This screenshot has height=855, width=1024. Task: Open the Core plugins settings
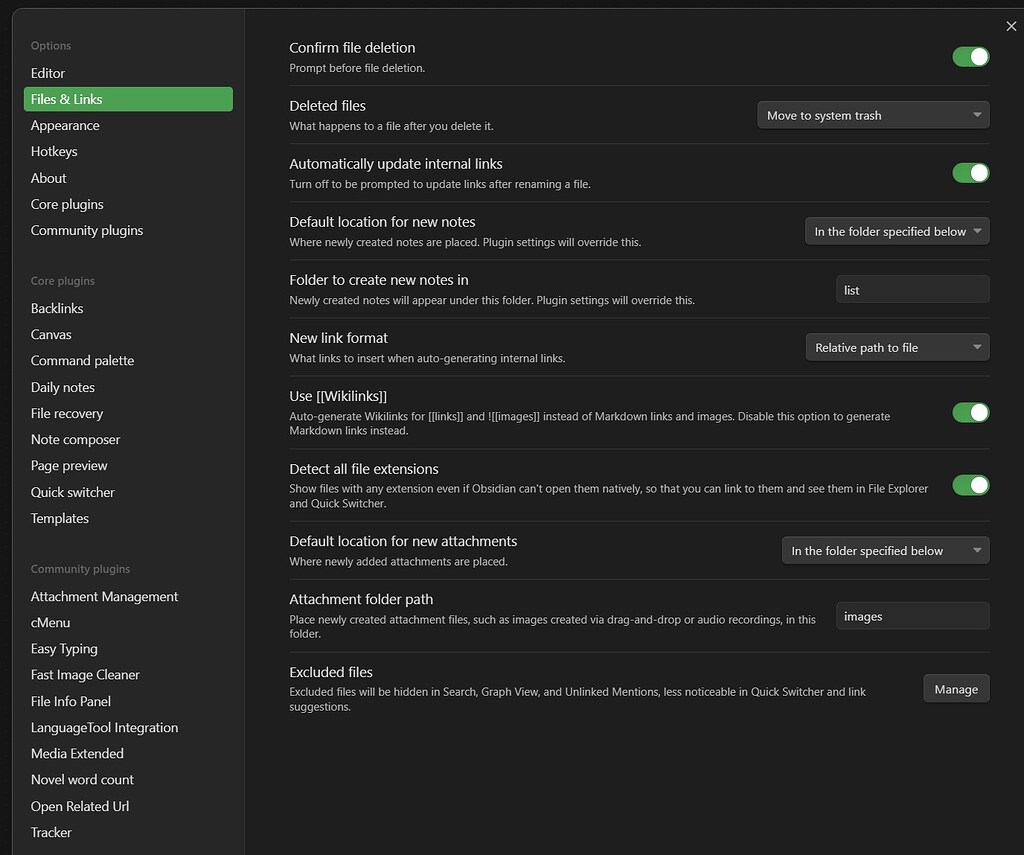[67, 204]
